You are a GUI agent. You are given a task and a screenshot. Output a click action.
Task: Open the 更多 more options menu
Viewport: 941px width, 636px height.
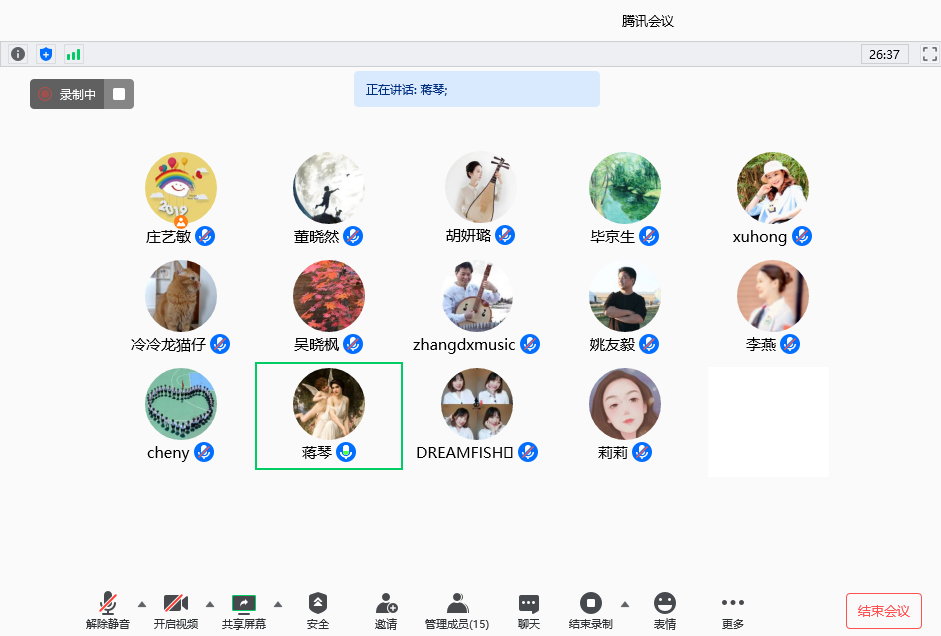pyautogui.click(x=733, y=610)
